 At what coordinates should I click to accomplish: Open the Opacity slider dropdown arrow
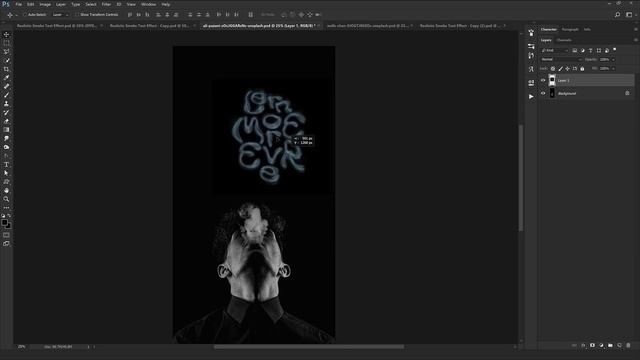(613, 60)
